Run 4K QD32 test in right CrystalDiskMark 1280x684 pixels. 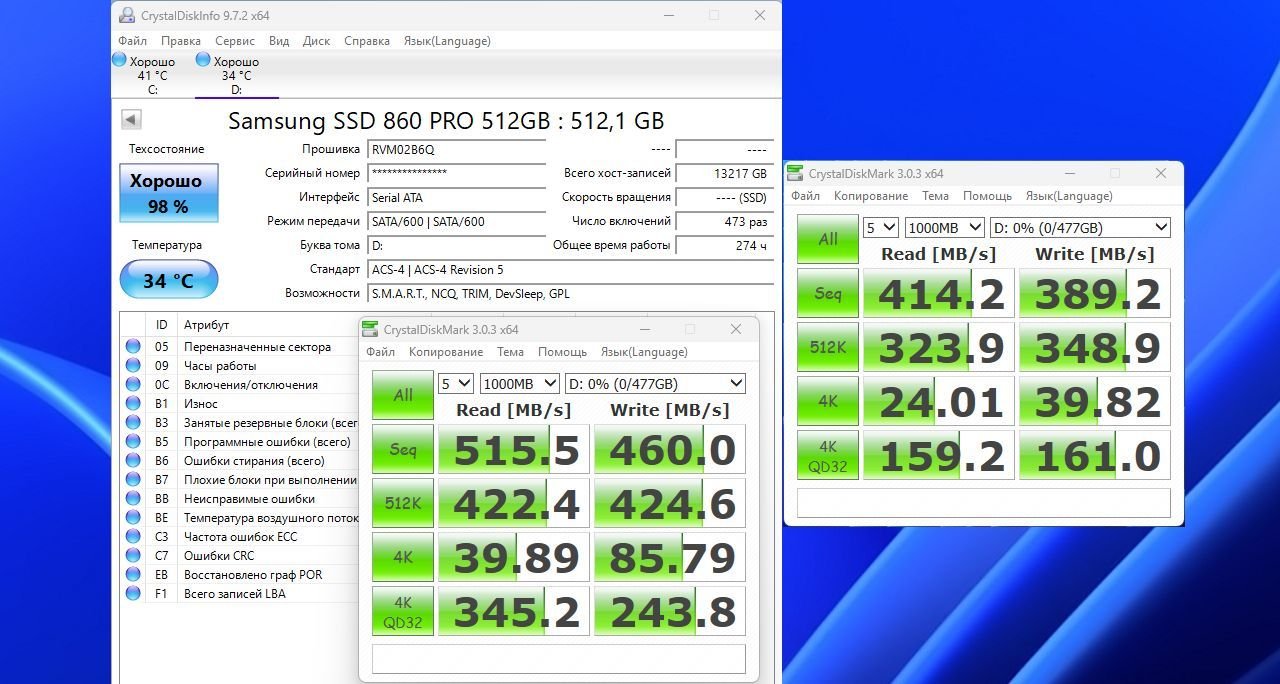[x=828, y=455]
